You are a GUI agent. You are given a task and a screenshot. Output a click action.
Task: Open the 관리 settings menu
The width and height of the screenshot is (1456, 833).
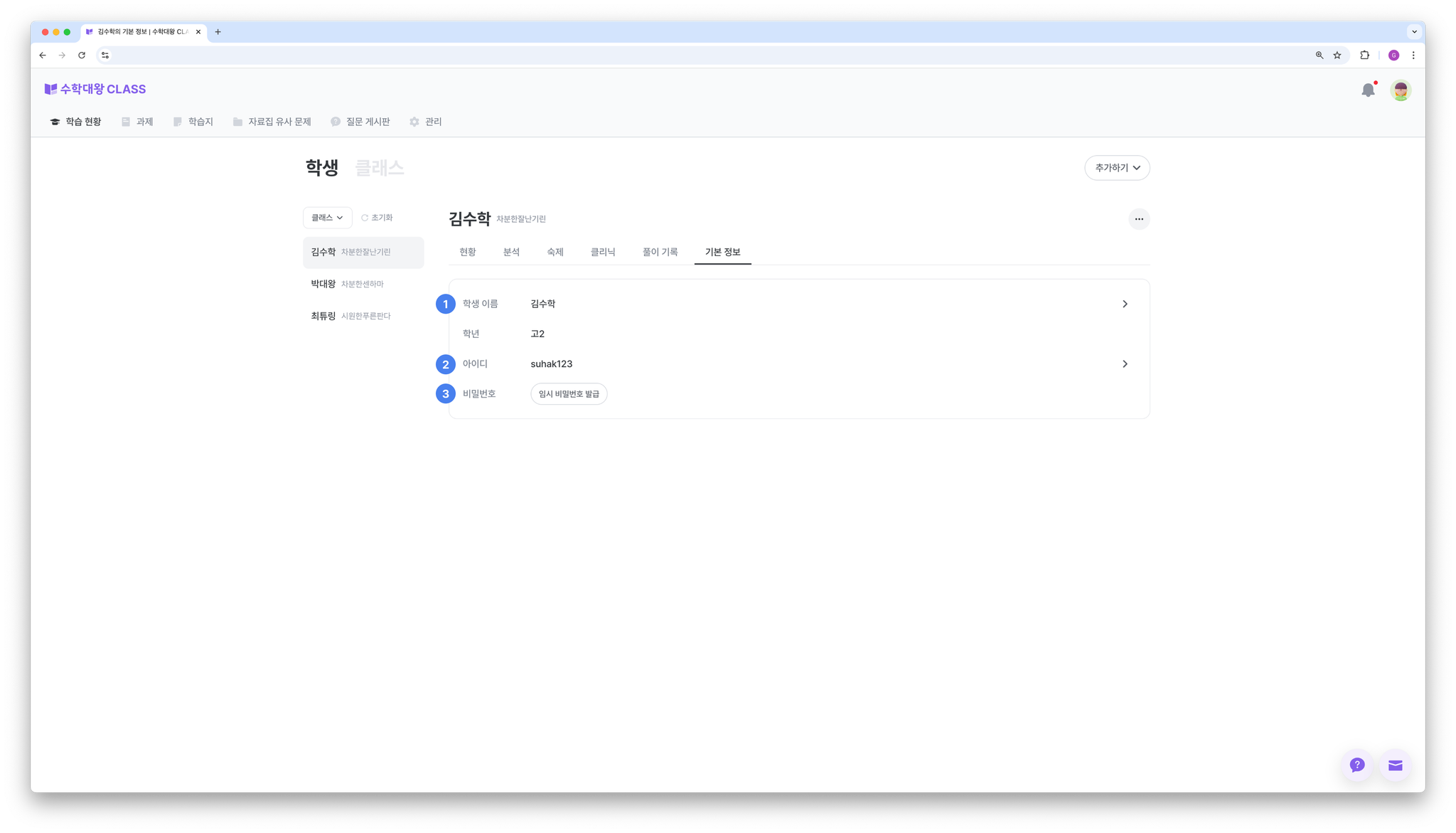click(426, 122)
